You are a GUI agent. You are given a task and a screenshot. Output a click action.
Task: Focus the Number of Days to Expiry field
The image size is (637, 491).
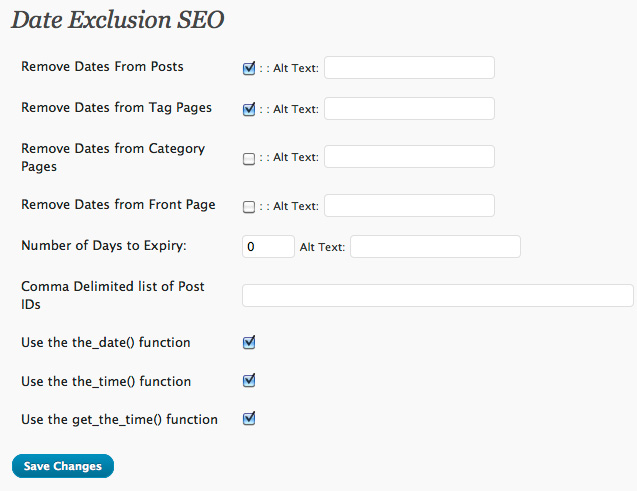(x=268, y=247)
